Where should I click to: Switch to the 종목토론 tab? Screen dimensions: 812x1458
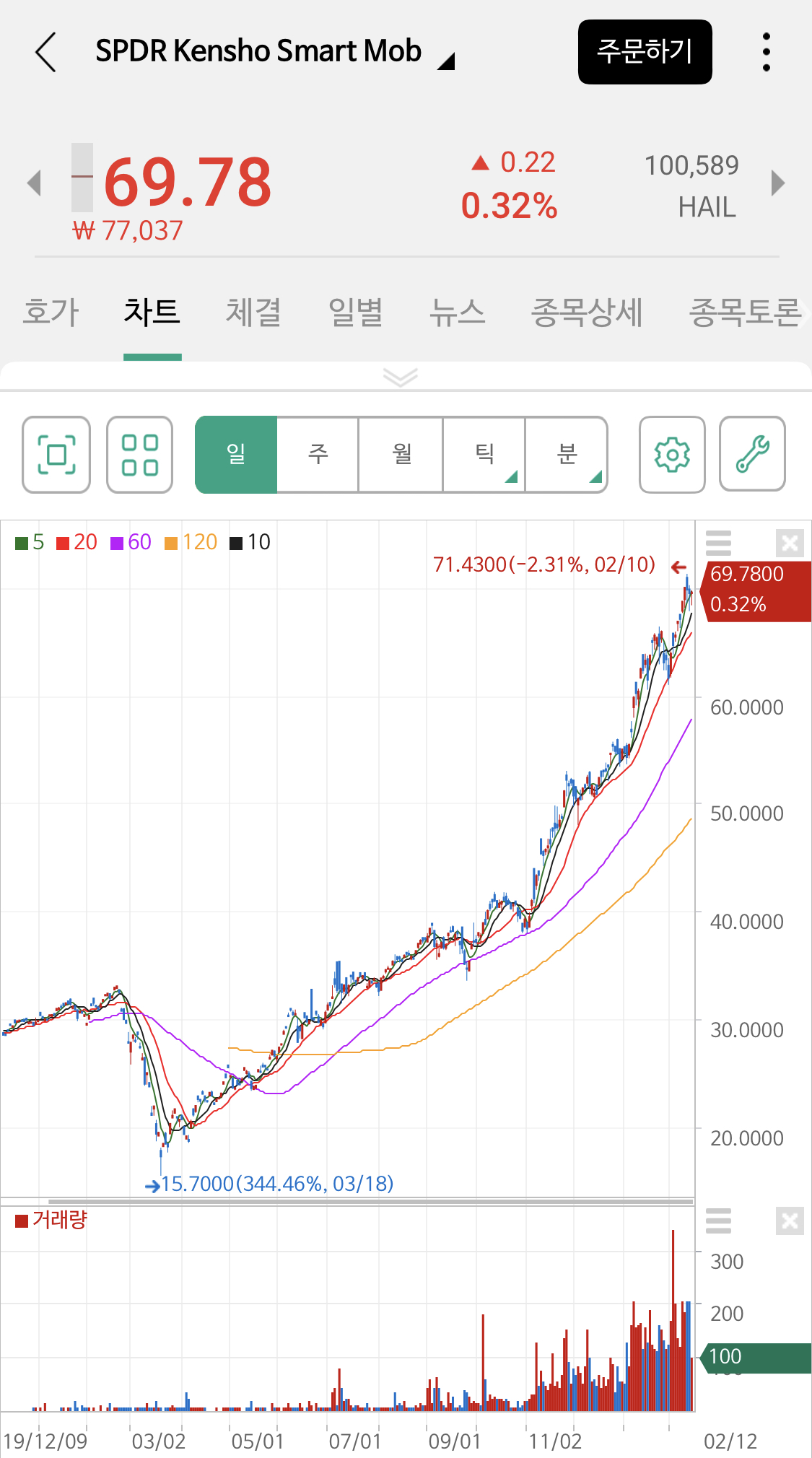pos(746,313)
